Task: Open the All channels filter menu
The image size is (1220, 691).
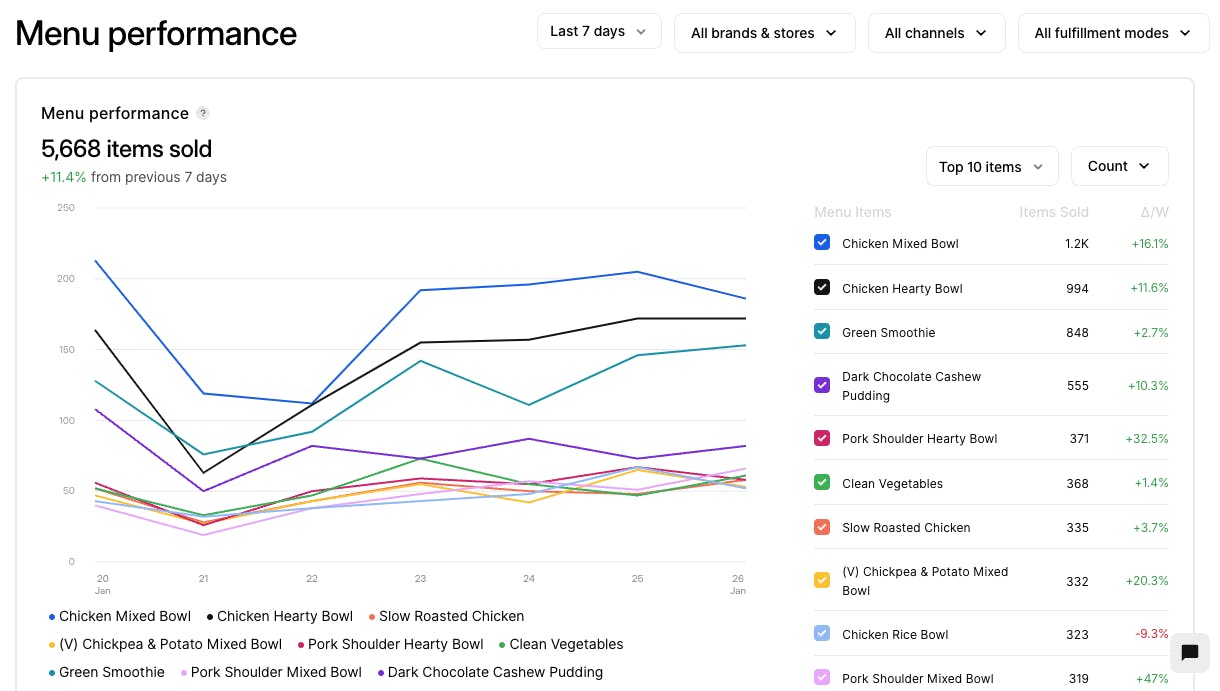Action: 936,33
